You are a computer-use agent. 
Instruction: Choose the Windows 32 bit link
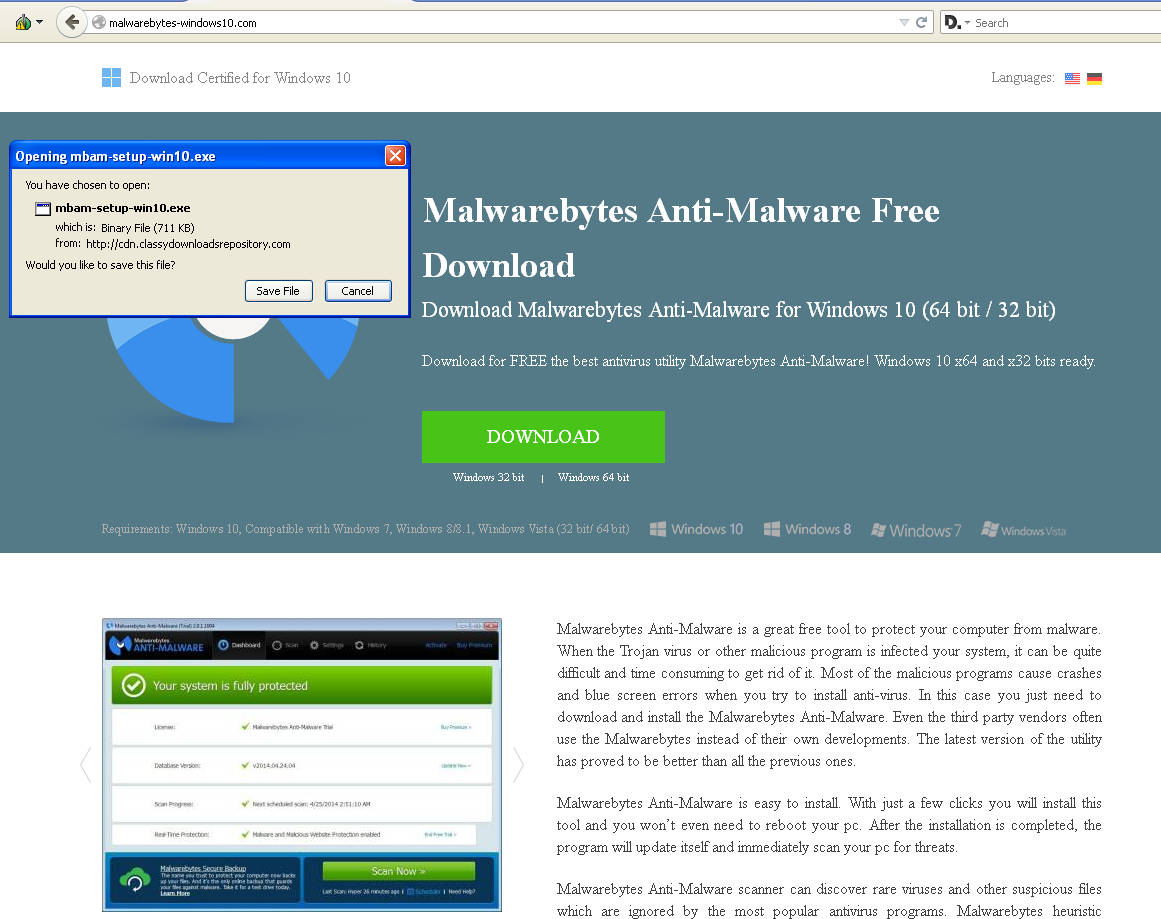(489, 478)
